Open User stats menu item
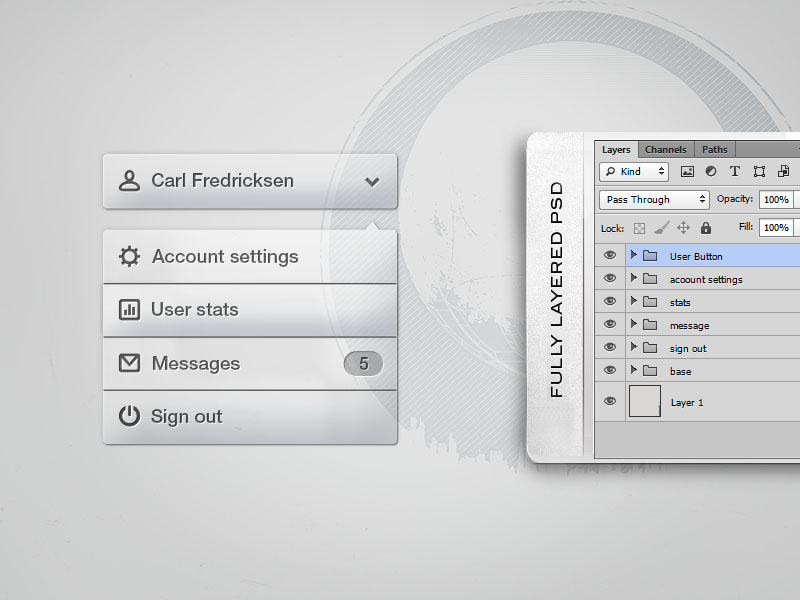The image size is (800, 600). [x=250, y=310]
